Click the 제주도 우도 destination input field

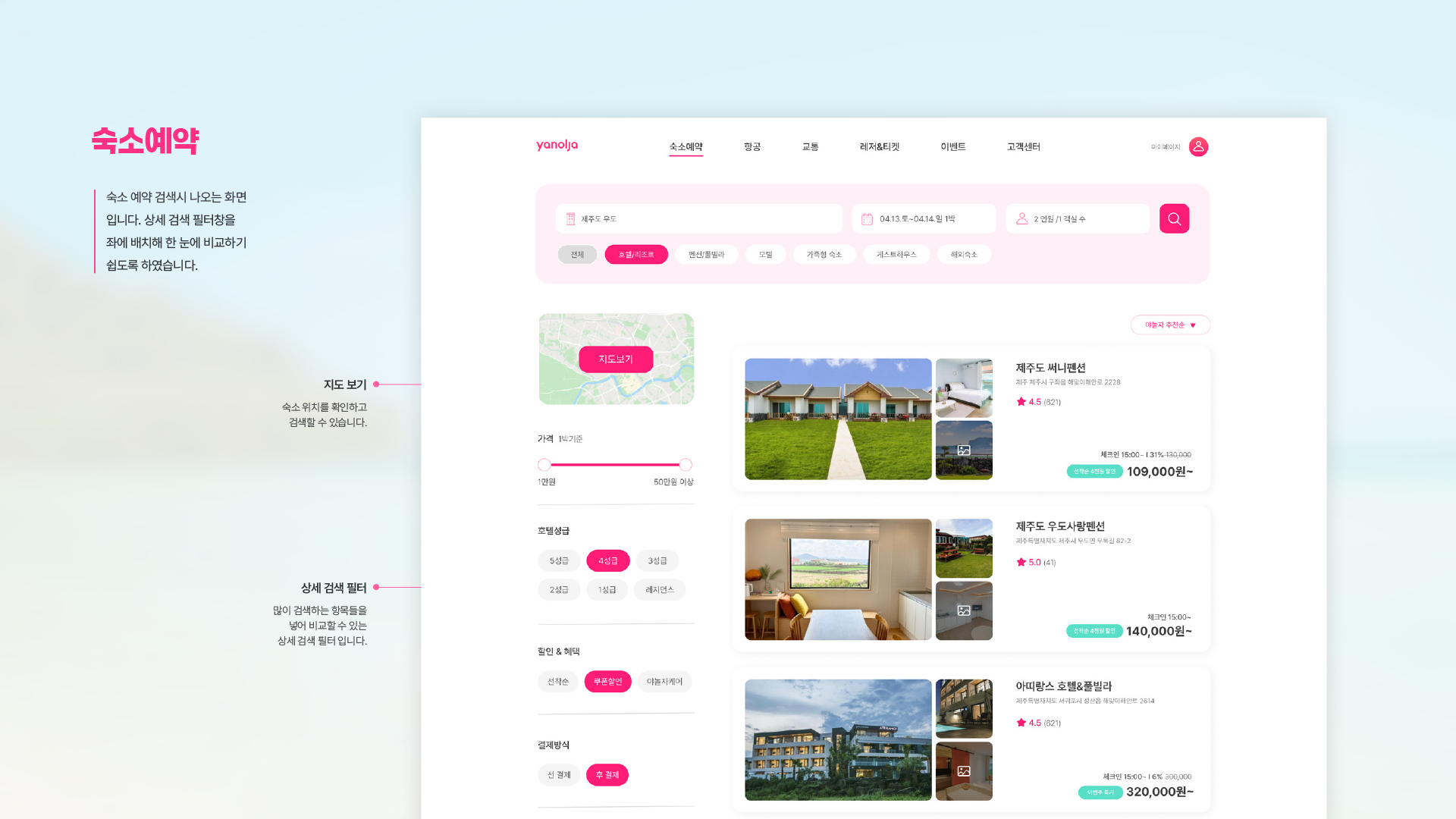[698, 218]
